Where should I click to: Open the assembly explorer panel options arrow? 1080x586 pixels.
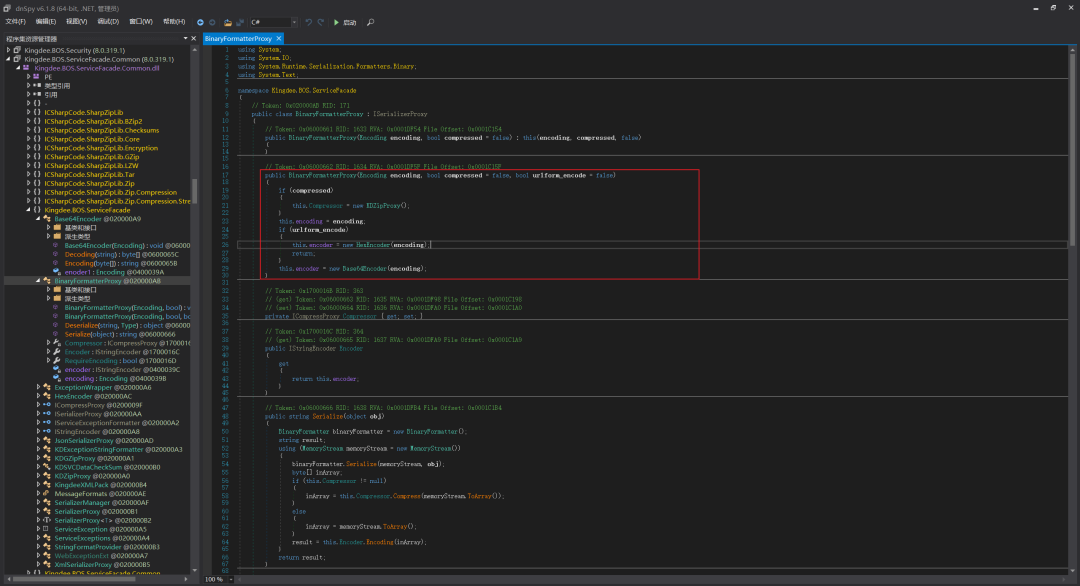pyautogui.click(x=185, y=39)
